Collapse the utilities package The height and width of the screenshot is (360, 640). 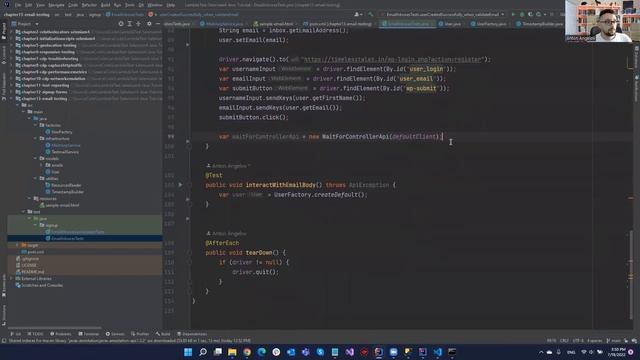tap(36, 178)
